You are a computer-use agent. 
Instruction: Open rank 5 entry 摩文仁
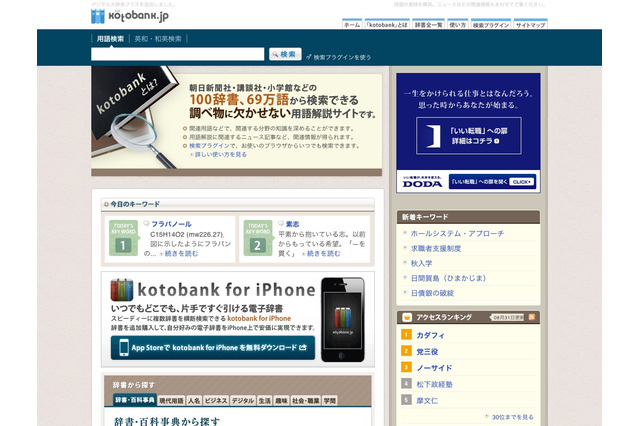427,401
